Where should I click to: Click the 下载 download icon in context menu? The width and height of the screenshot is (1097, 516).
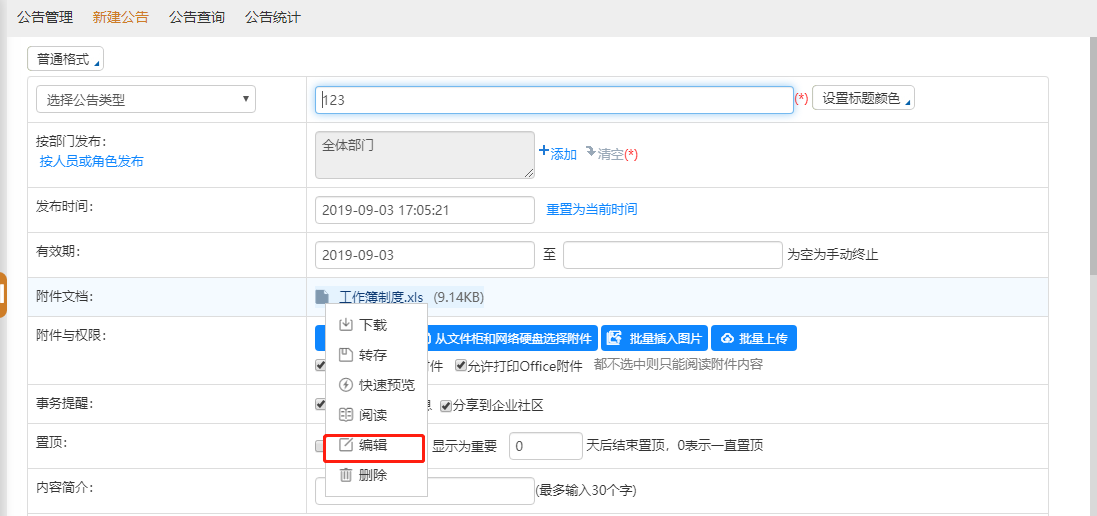pos(346,325)
